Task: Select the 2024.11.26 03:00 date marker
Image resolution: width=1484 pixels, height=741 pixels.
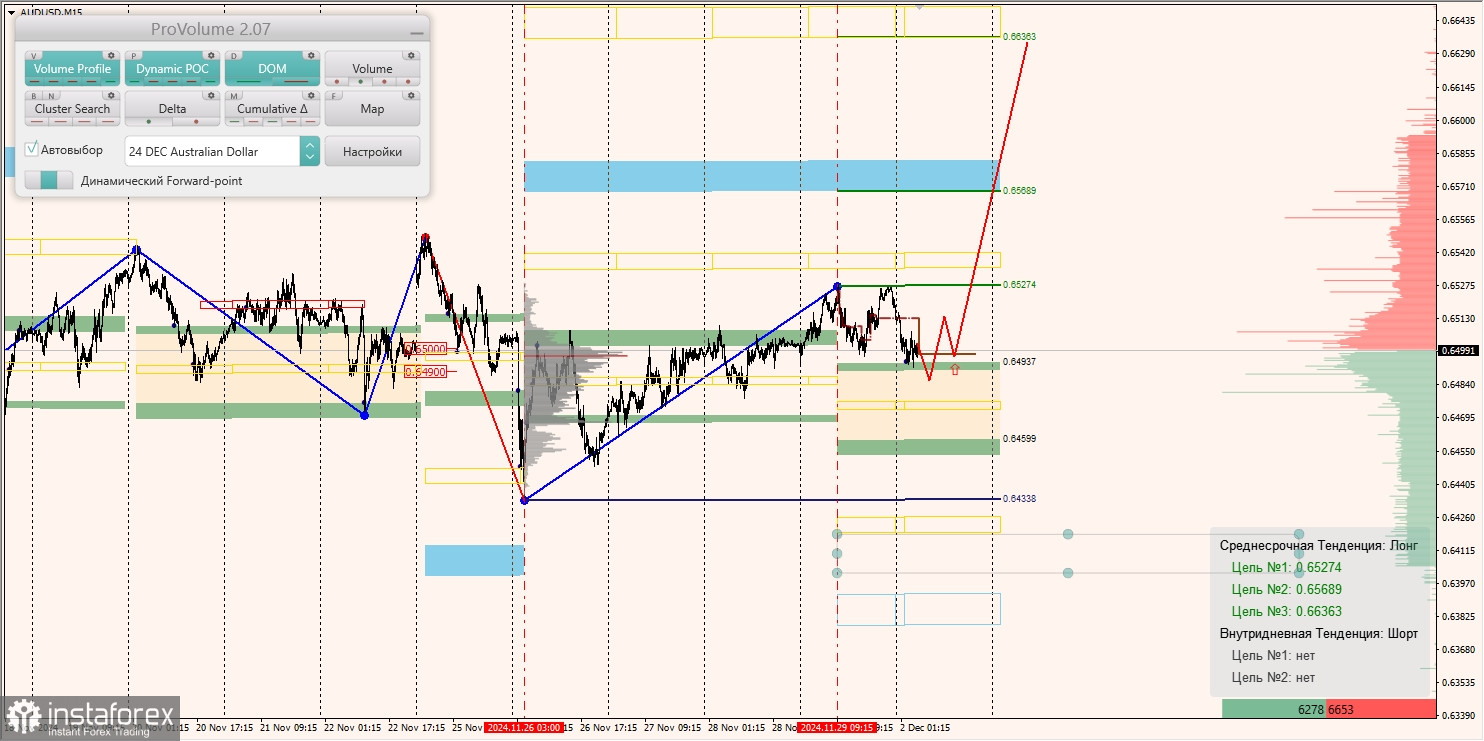Action: coord(523,728)
